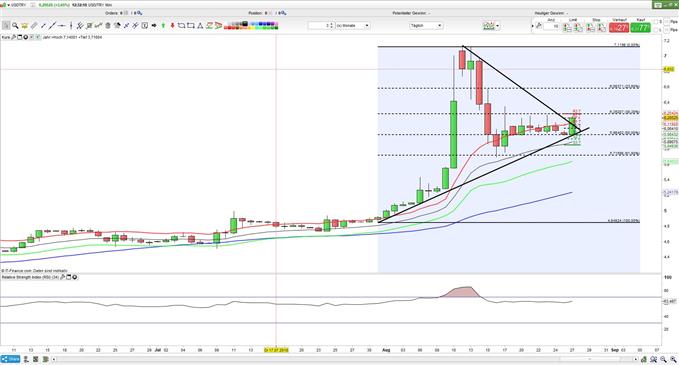Click the Share button
The image size is (679, 365).
[x=10, y=359]
